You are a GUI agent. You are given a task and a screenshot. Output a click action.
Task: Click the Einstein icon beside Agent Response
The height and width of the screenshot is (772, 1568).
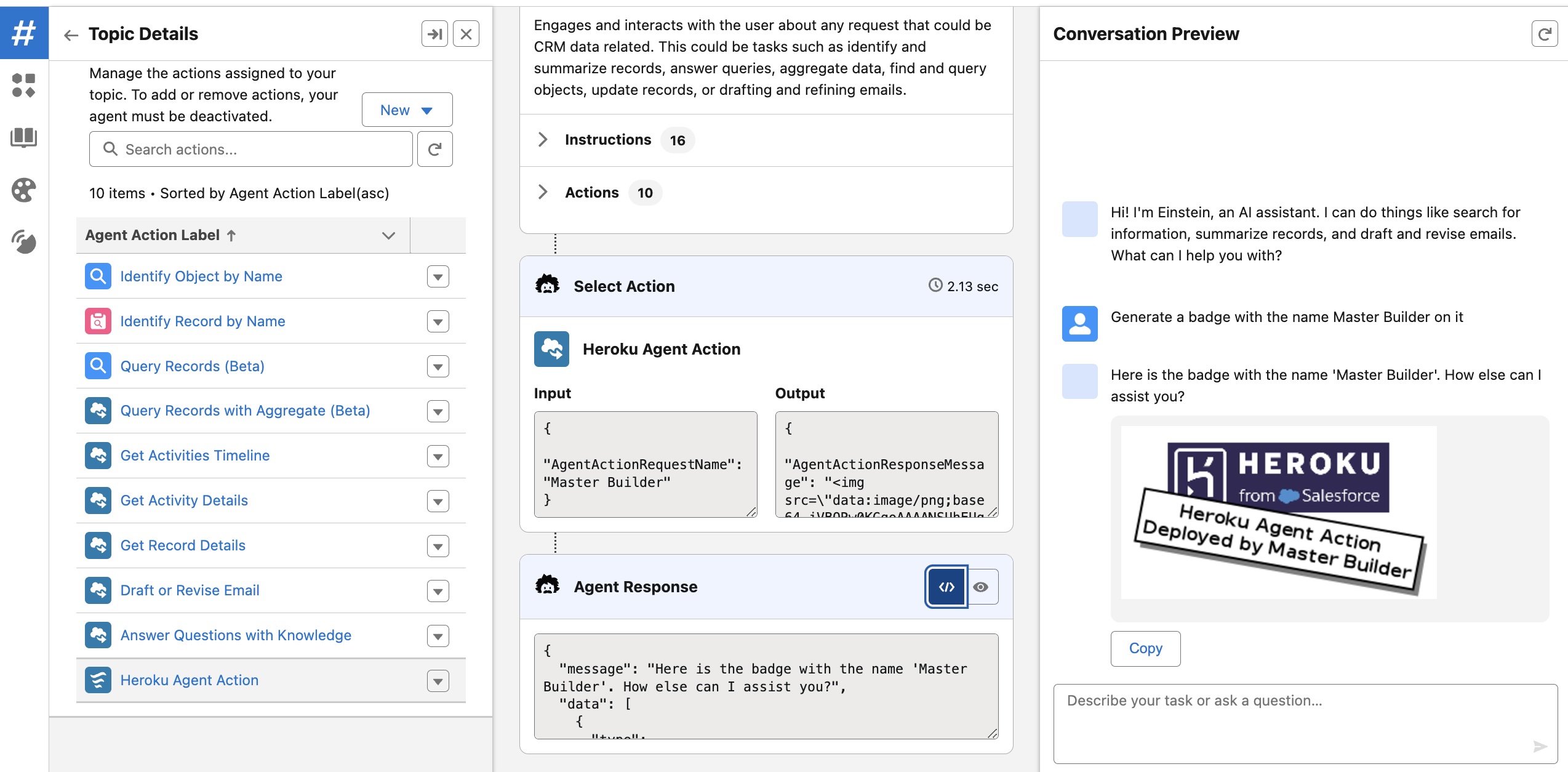click(547, 586)
